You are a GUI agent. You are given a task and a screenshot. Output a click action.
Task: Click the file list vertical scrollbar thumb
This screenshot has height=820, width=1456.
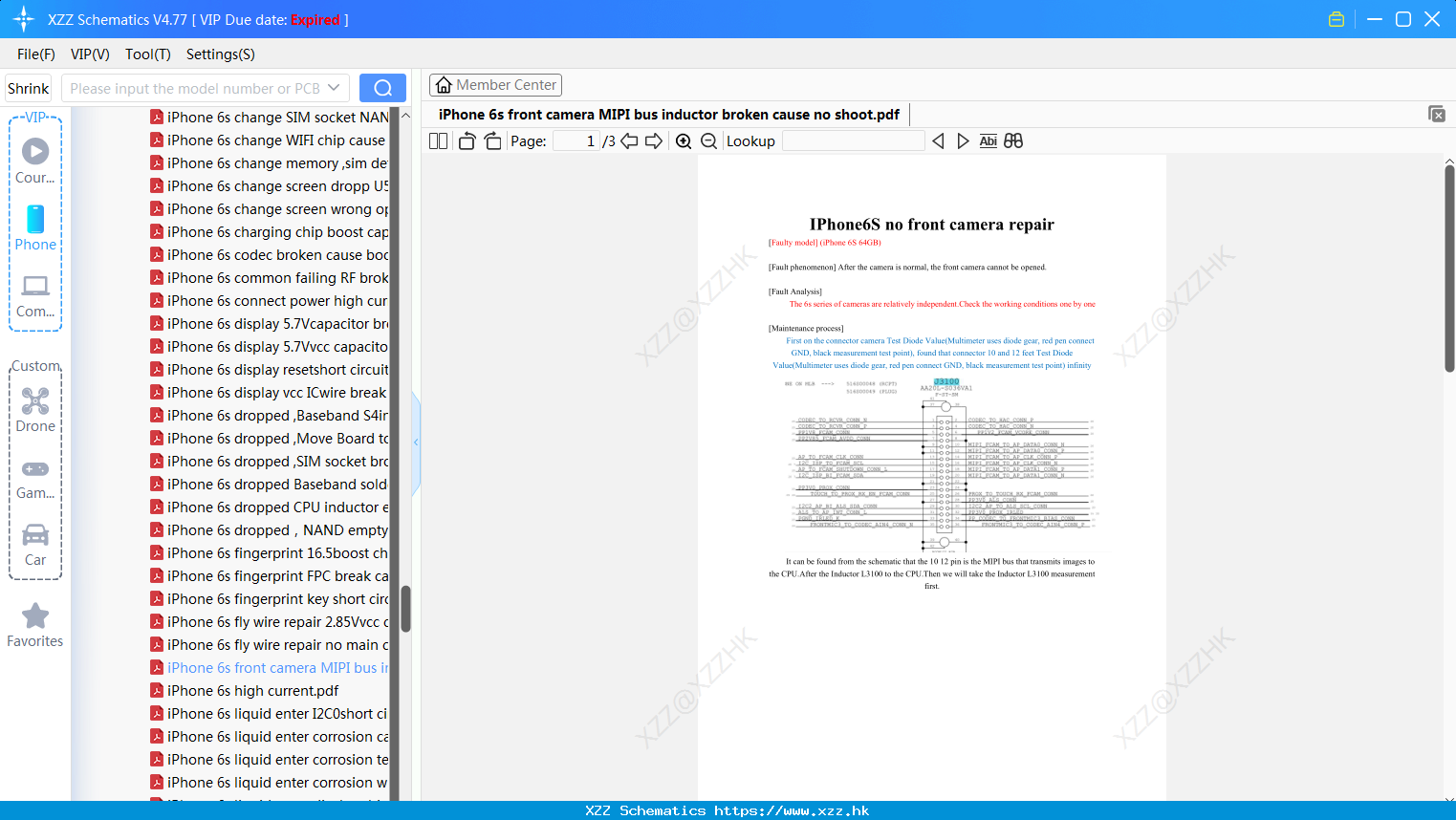pyautogui.click(x=405, y=609)
